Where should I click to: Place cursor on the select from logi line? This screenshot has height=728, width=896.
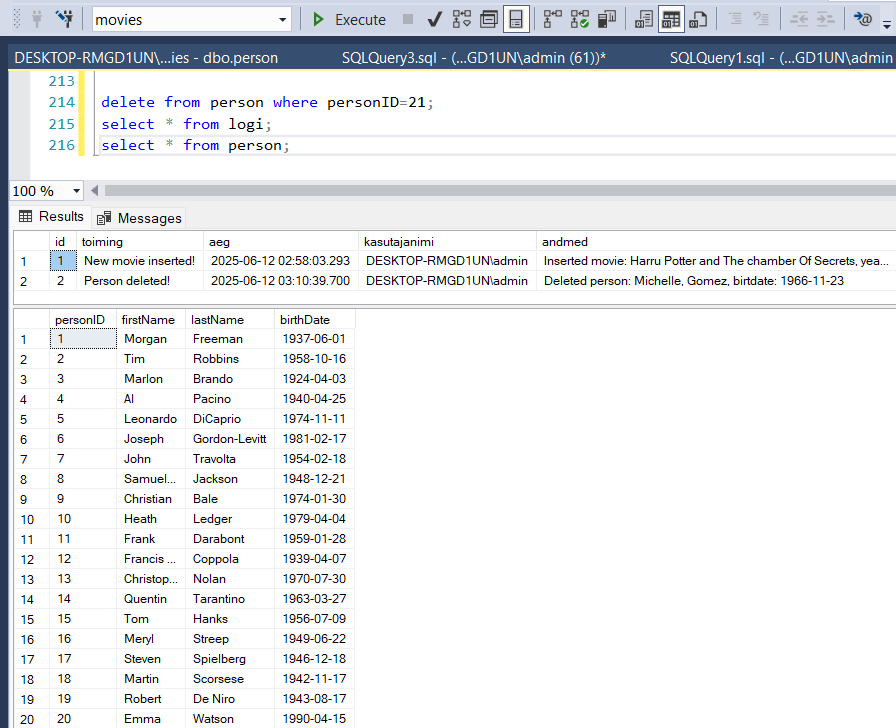tap(186, 124)
